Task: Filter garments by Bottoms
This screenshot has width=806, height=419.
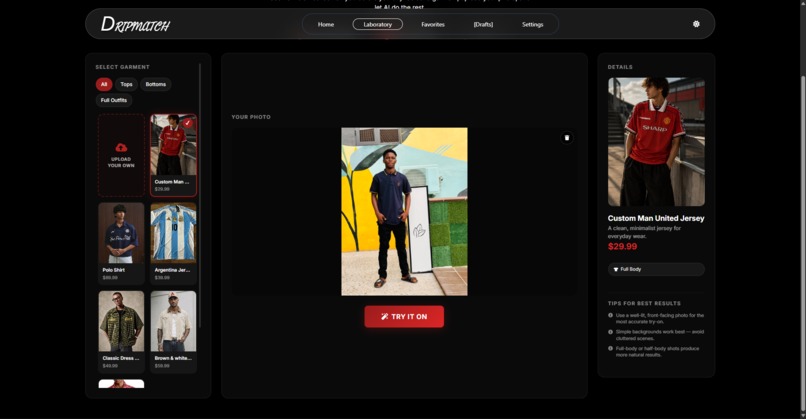Action: 156,84
